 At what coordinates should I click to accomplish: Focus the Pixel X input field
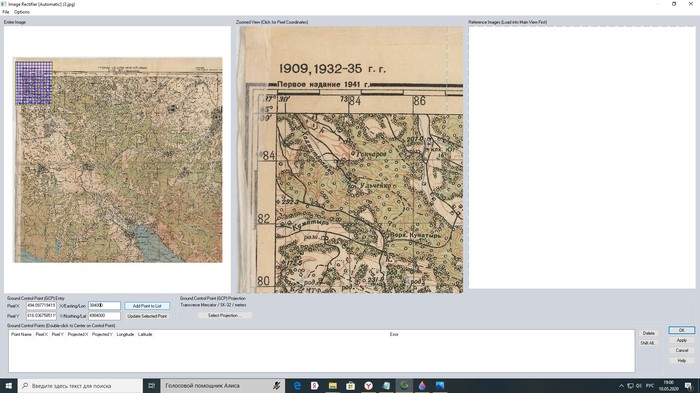tap(41, 306)
